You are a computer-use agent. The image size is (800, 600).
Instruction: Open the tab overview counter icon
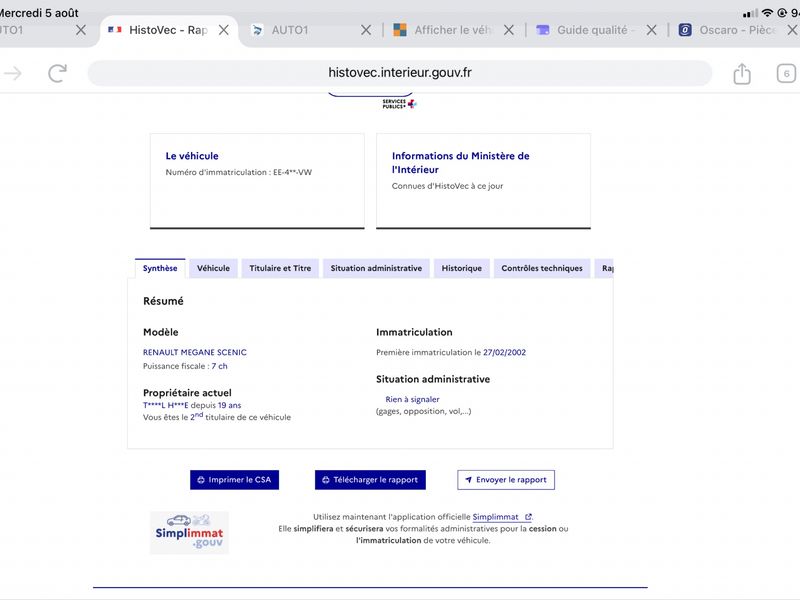[786, 73]
